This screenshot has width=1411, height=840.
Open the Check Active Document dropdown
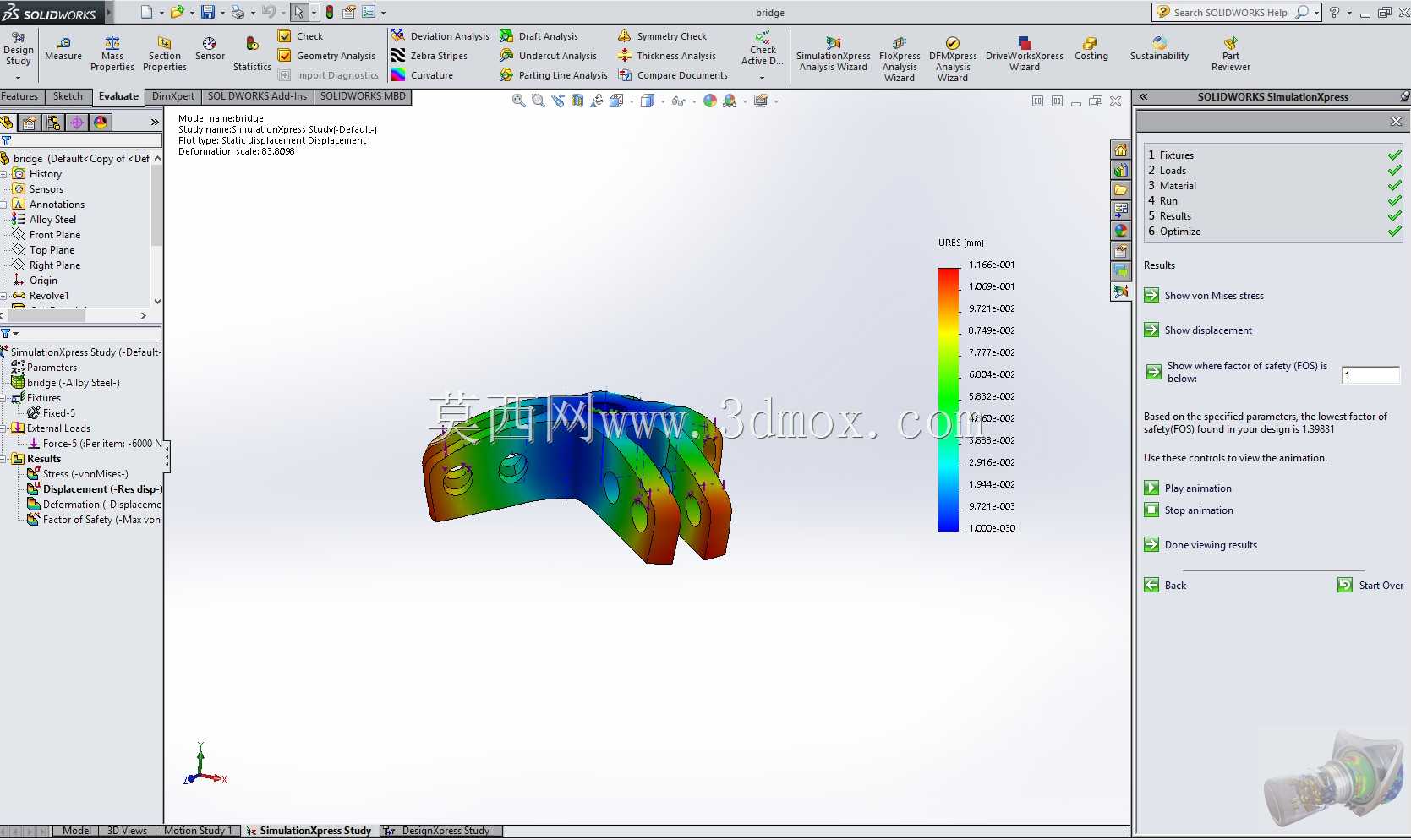[x=762, y=78]
